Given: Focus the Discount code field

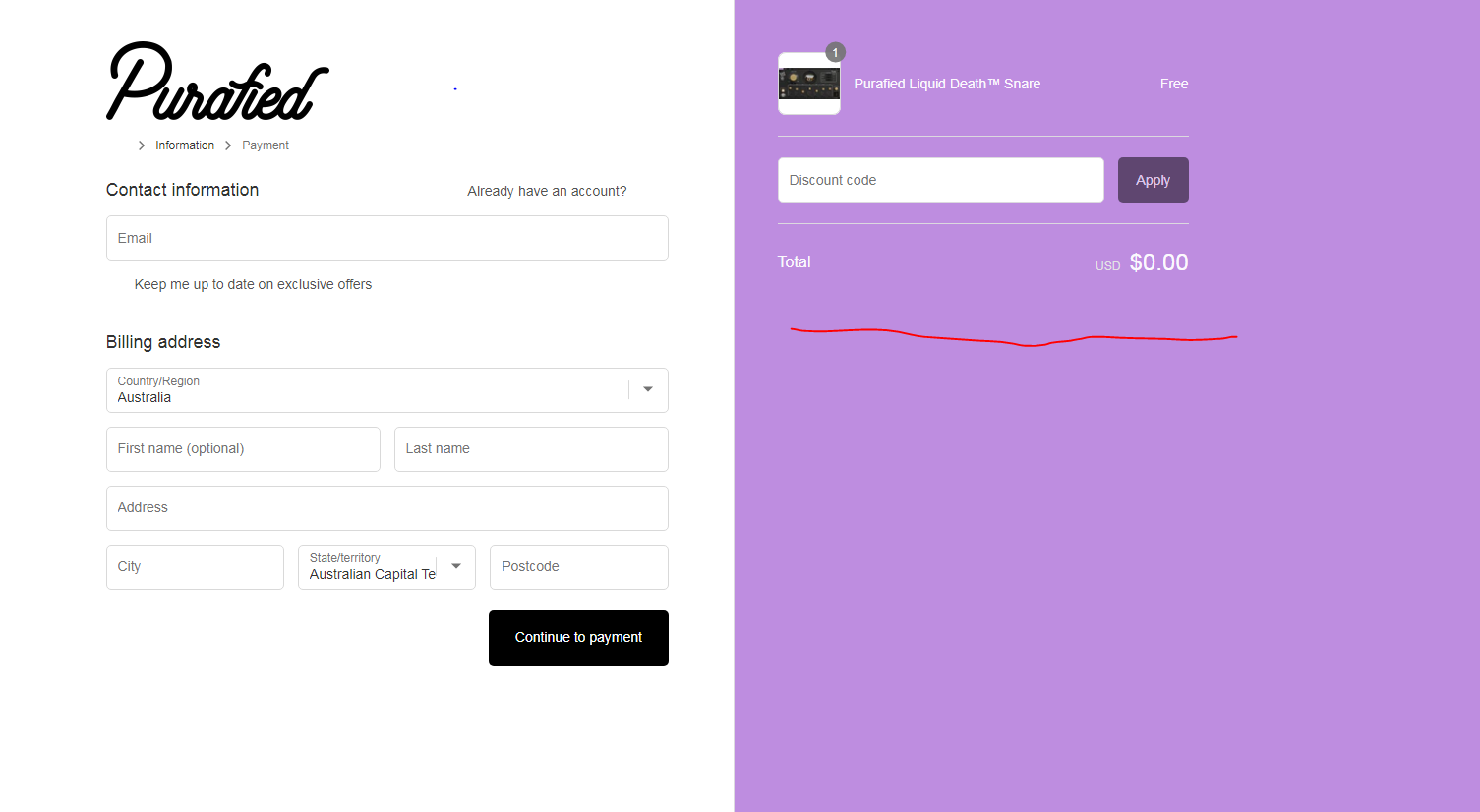Looking at the screenshot, I should (941, 180).
